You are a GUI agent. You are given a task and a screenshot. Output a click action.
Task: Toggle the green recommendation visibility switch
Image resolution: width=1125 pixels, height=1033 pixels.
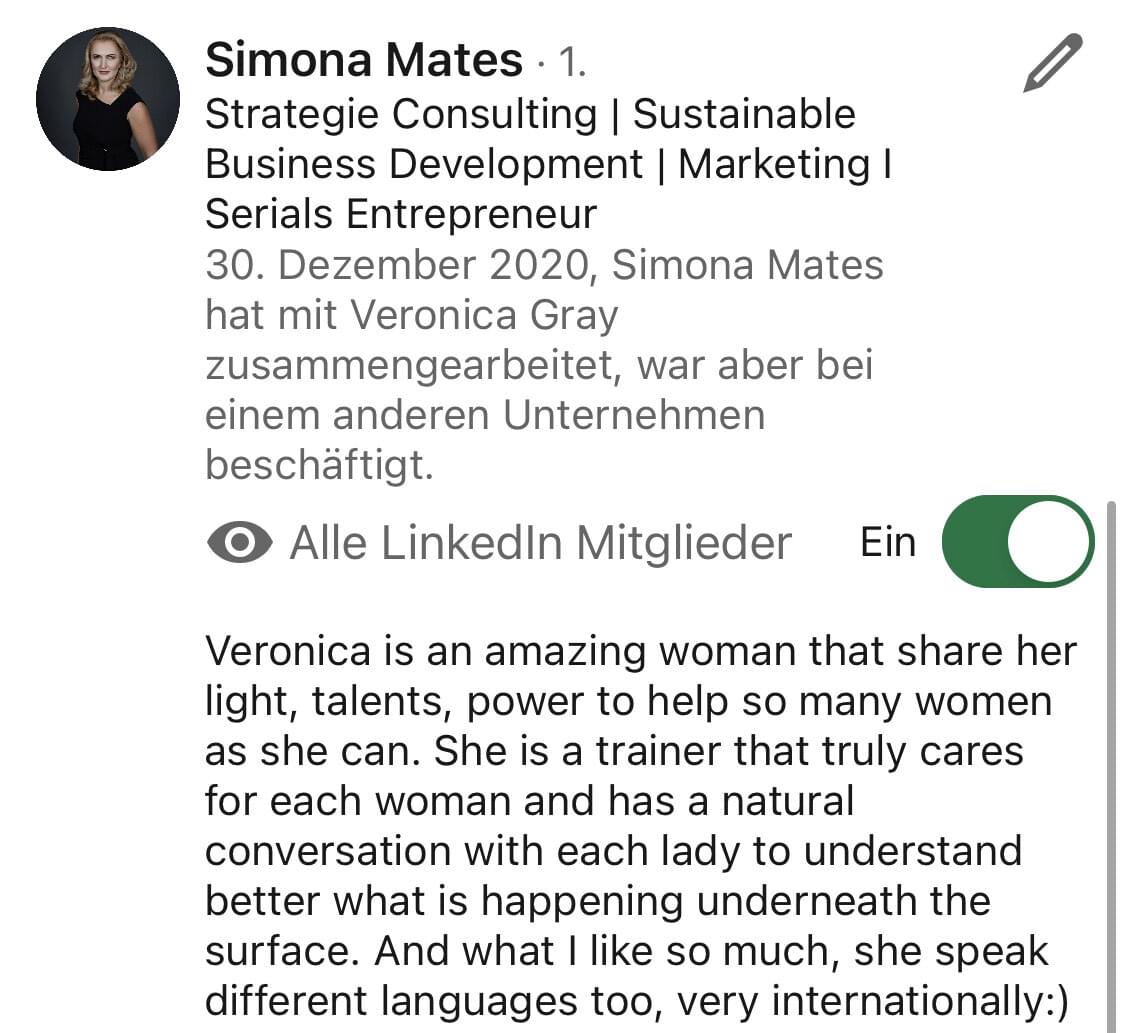click(x=1018, y=541)
